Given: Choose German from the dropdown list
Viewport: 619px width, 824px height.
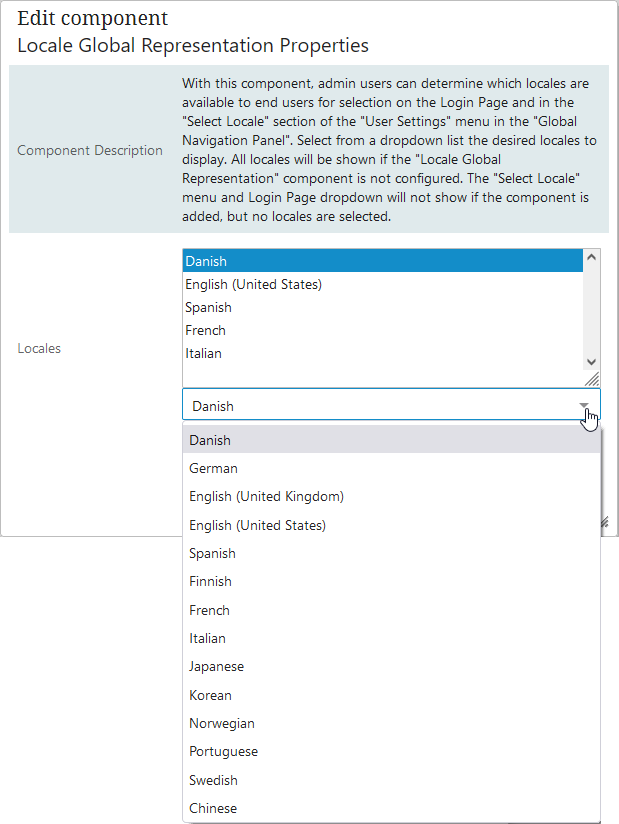Looking at the screenshot, I should 391,468.
